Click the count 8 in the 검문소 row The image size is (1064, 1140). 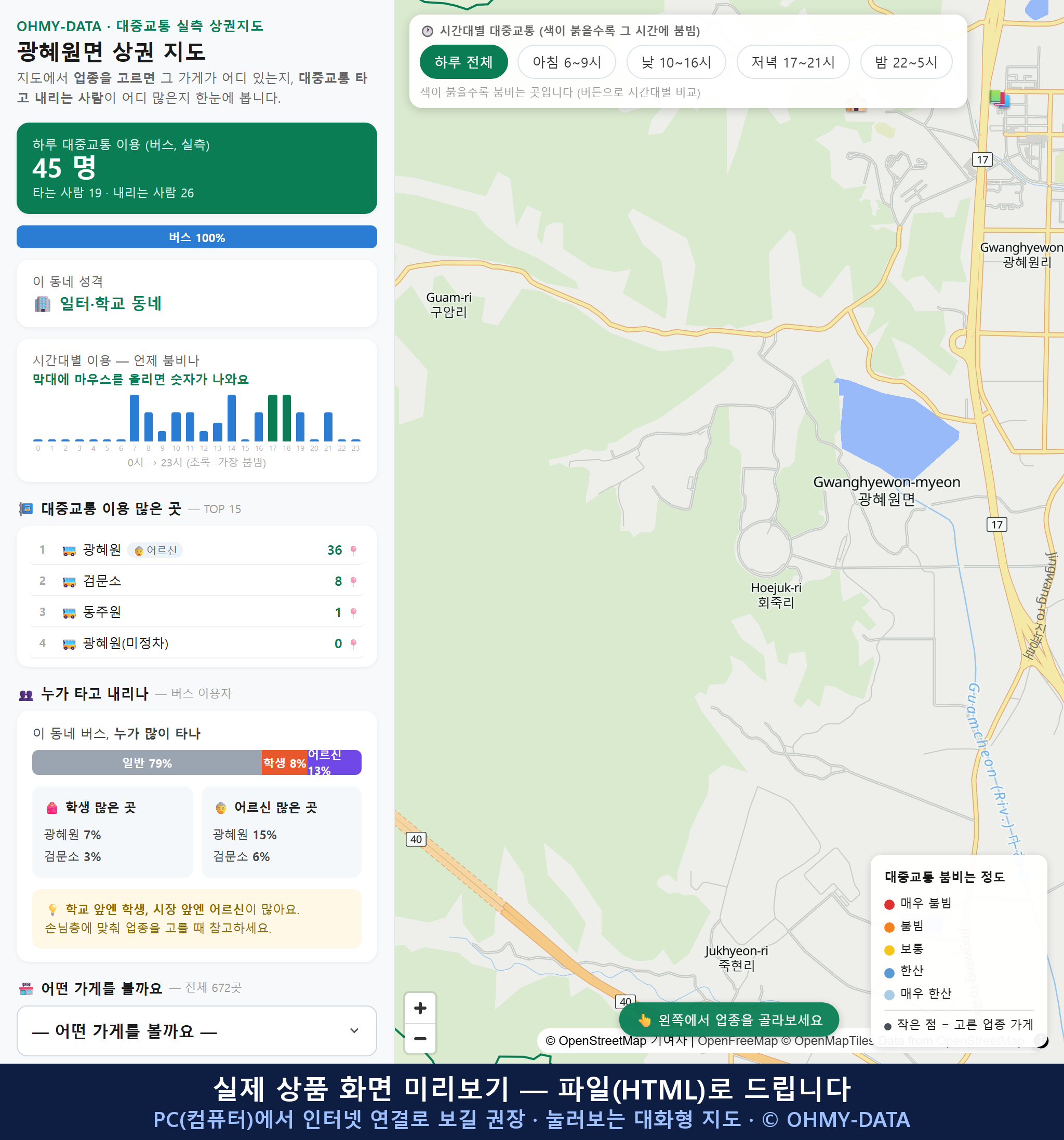pos(338,582)
